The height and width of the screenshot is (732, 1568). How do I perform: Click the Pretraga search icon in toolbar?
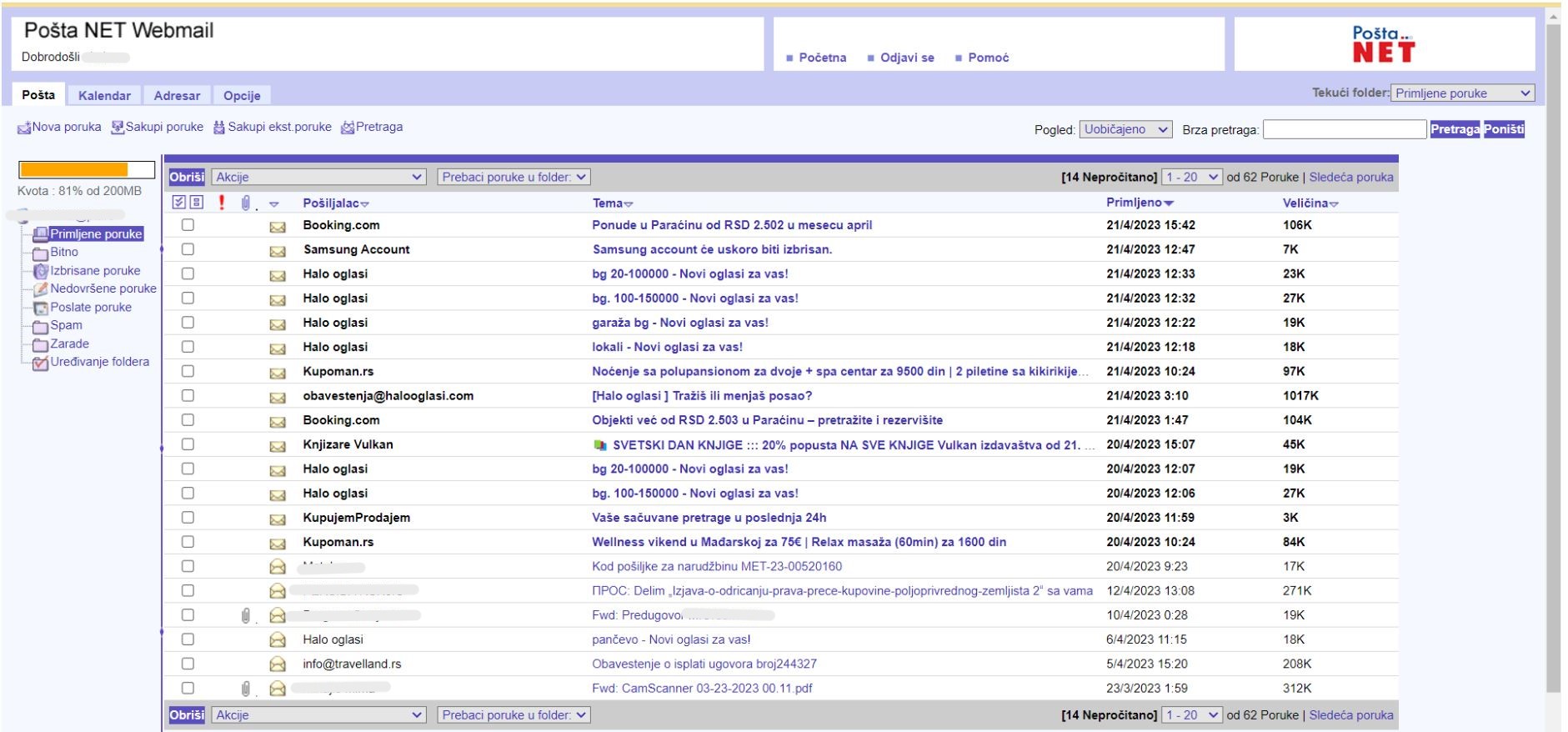click(x=348, y=128)
